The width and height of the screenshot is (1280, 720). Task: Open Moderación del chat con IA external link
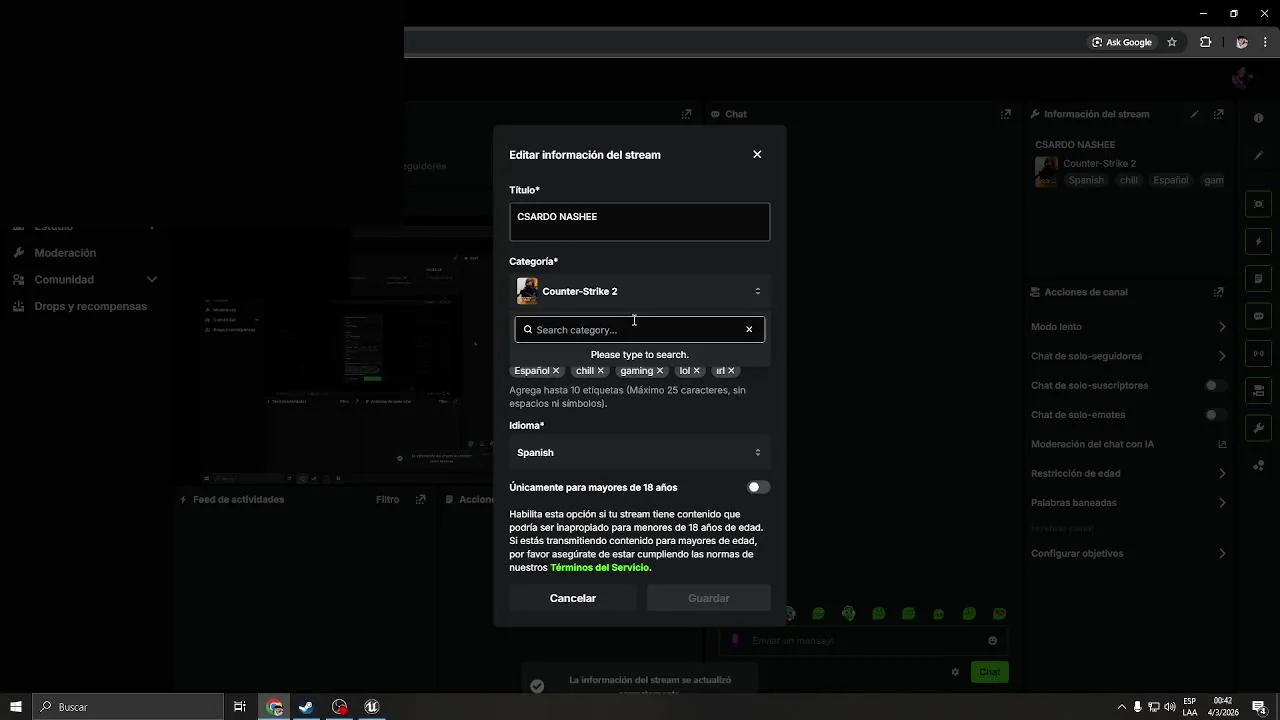[x=1222, y=444]
